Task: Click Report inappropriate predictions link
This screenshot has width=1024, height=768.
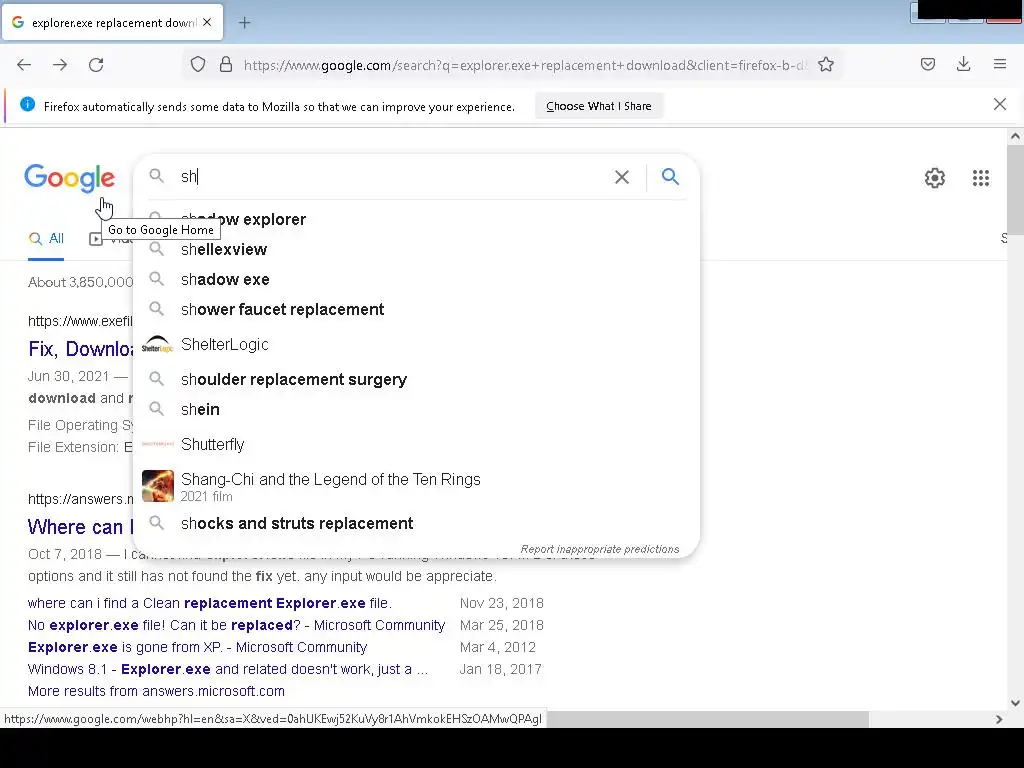Action: (x=600, y=549)
